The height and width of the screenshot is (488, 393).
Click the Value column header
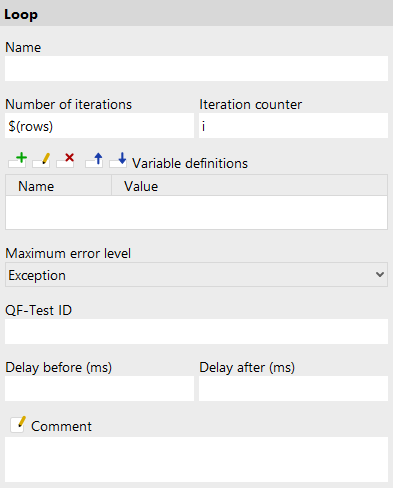[x=249, y=186]
